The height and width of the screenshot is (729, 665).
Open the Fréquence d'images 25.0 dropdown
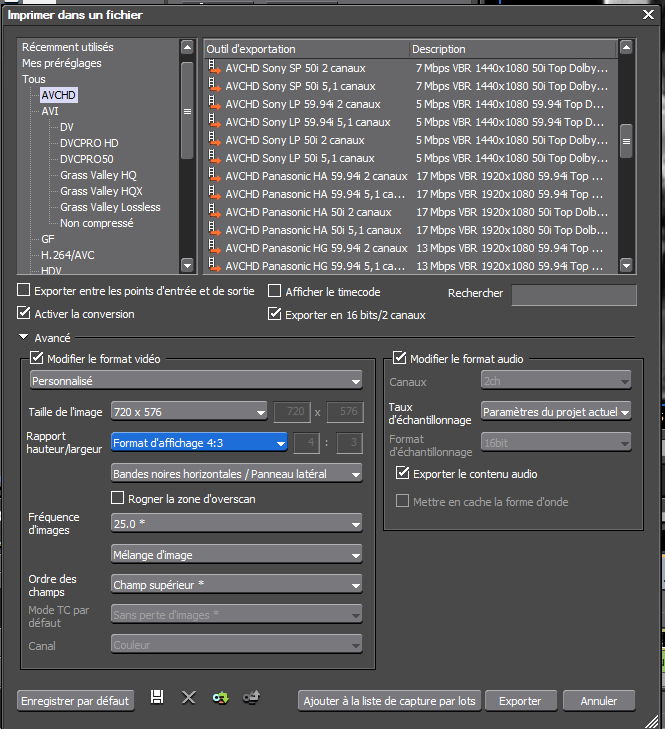[x=236, y=524]
